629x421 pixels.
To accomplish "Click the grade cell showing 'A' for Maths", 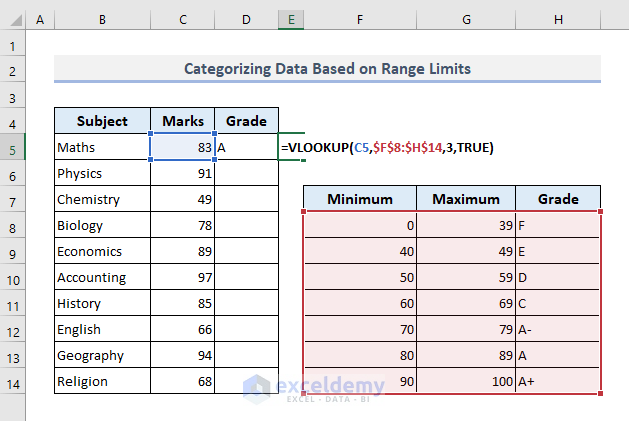I will tap(246, 147).
